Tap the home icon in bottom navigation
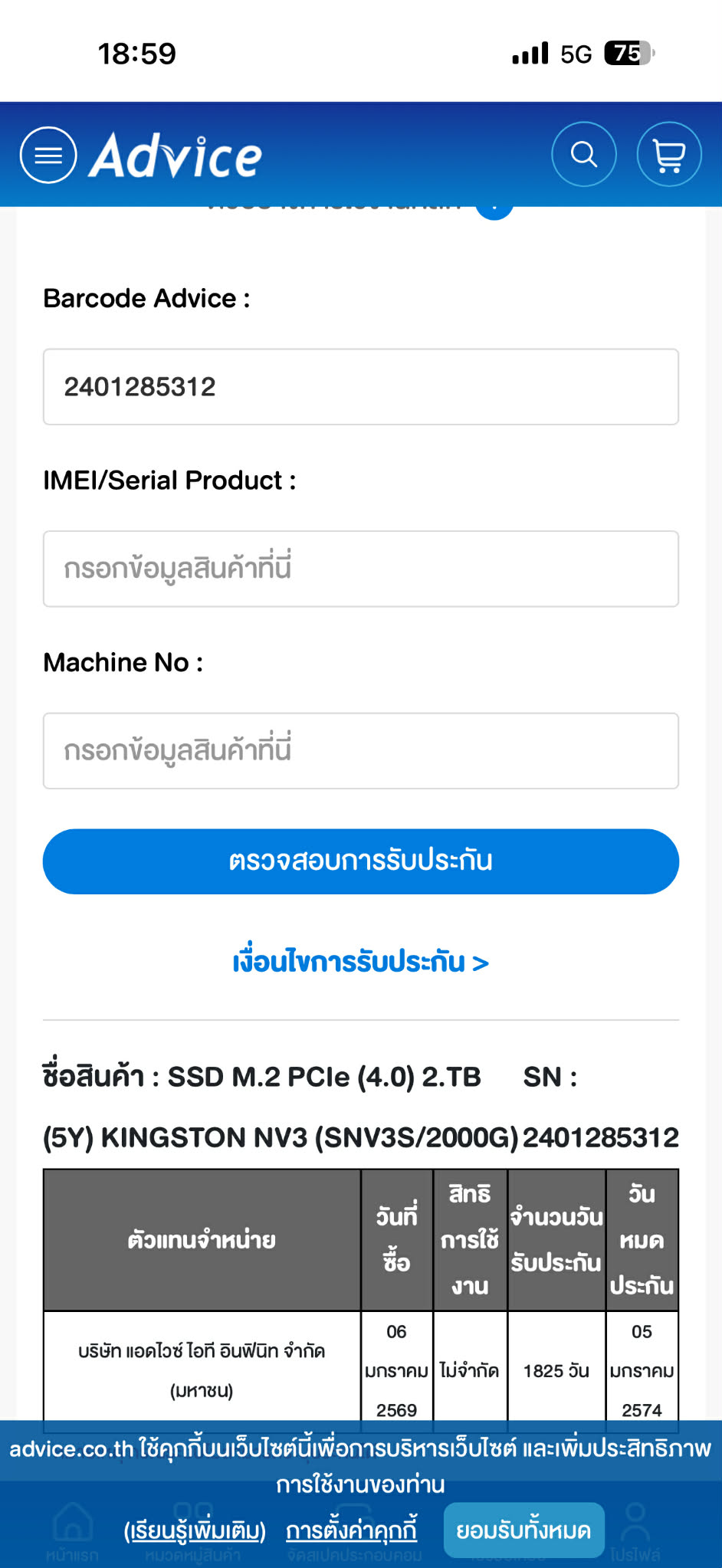Viewport: 722px width, 1568px height. point(72,1526)
